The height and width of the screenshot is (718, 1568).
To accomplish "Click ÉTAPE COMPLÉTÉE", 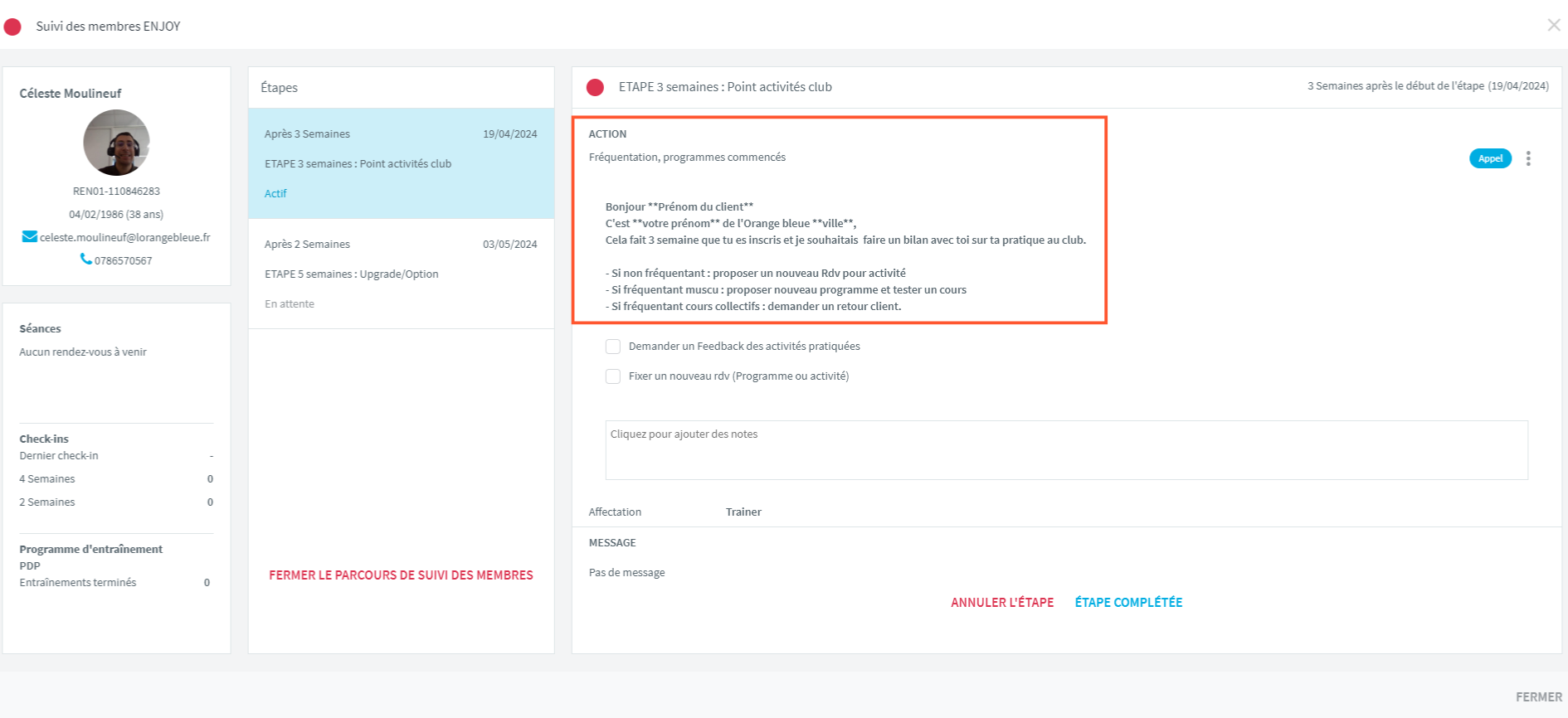I will [1128, 603].
